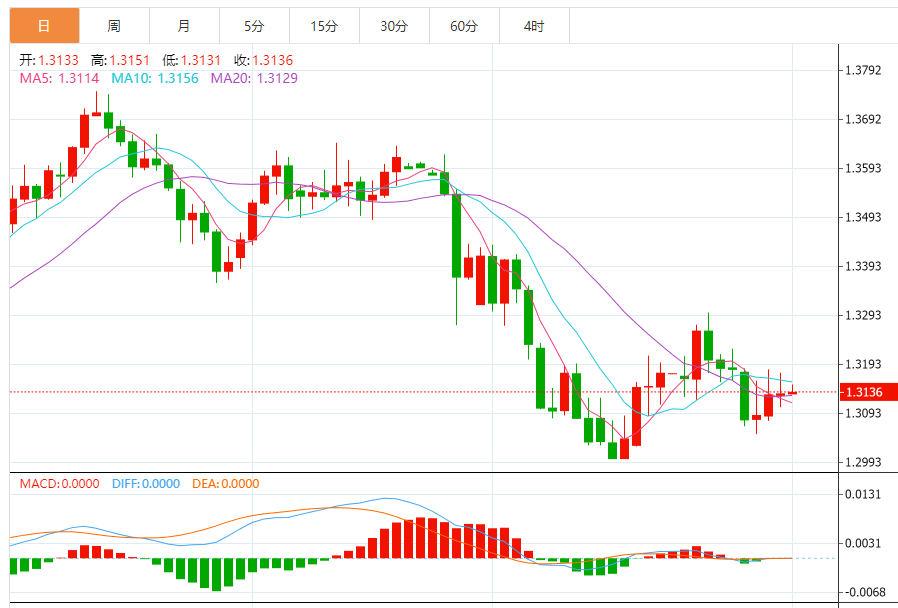Click the MA5: 1.3114 indicator label

(x=60, y=78)
